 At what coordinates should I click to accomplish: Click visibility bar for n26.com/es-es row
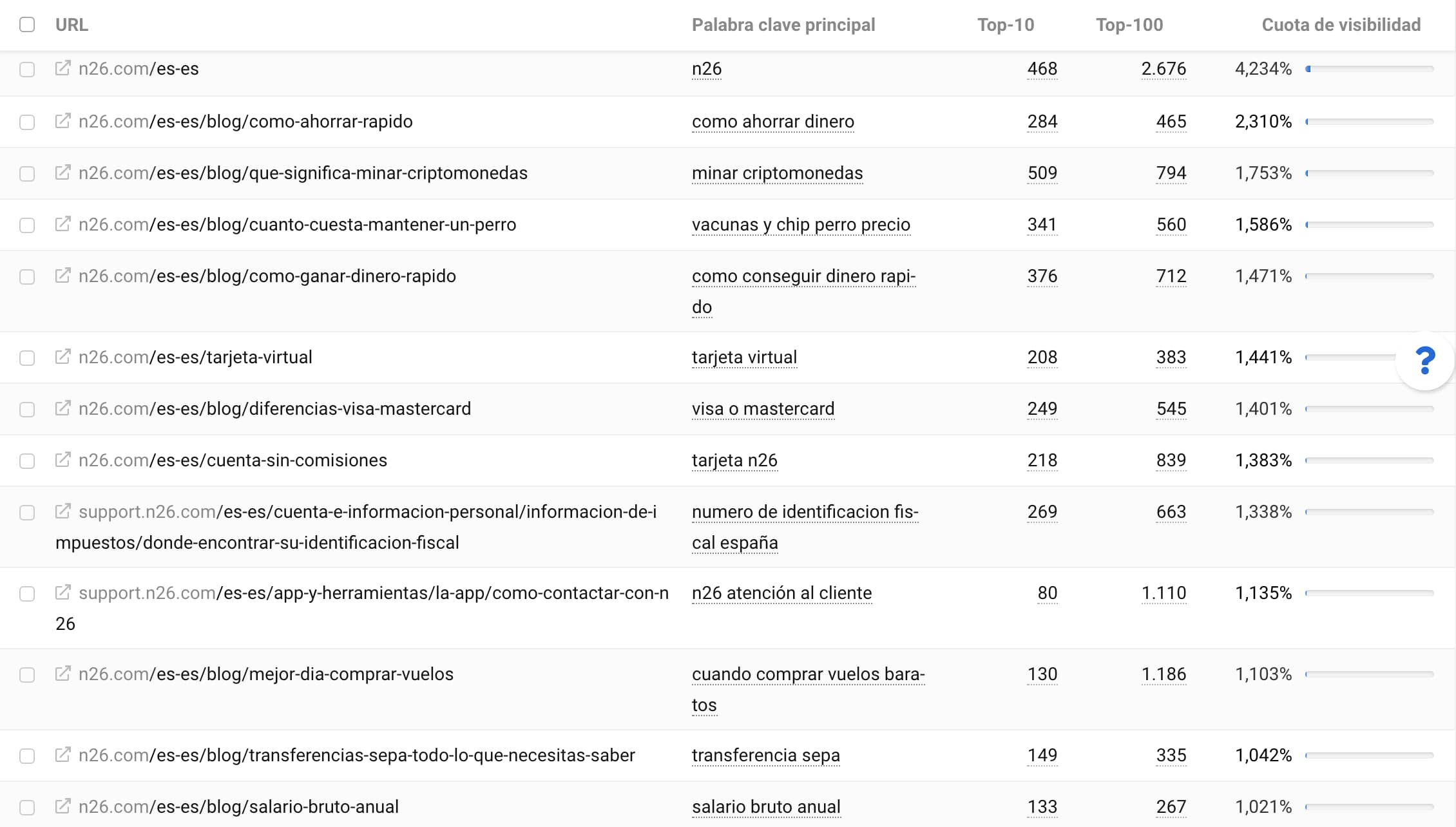1369,68
